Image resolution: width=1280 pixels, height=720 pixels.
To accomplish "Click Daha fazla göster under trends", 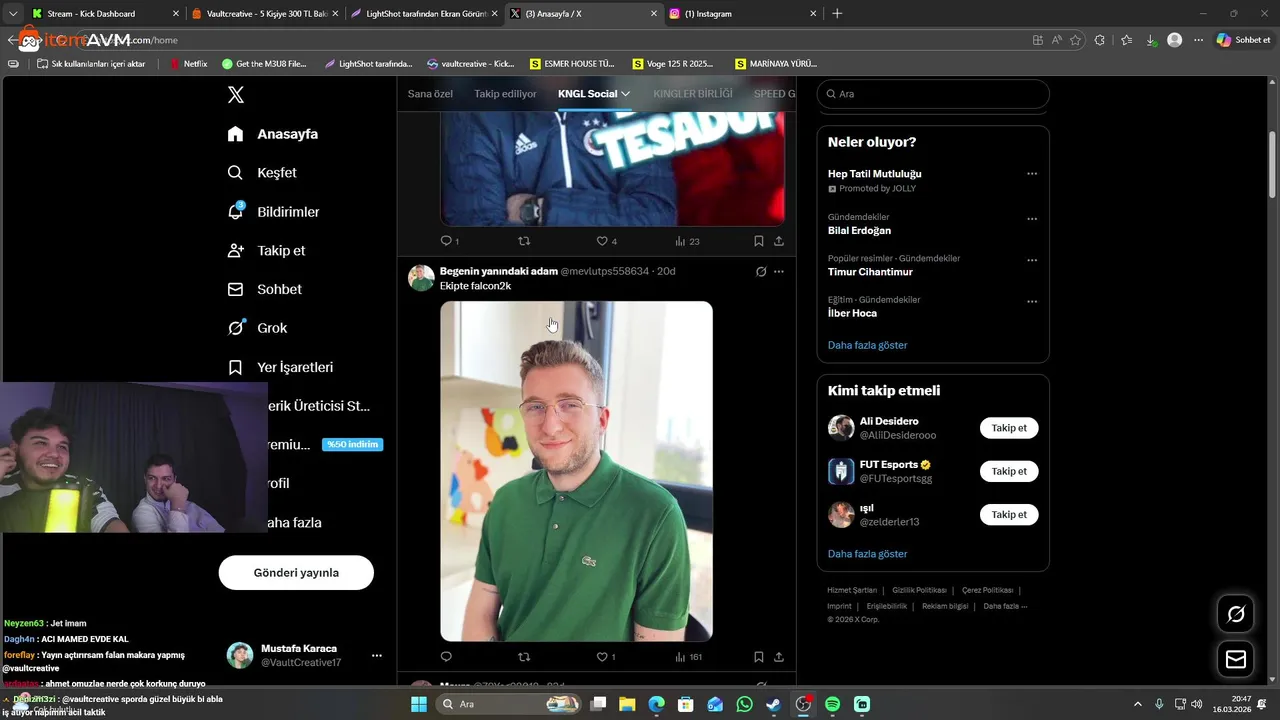I will [867, 345].
